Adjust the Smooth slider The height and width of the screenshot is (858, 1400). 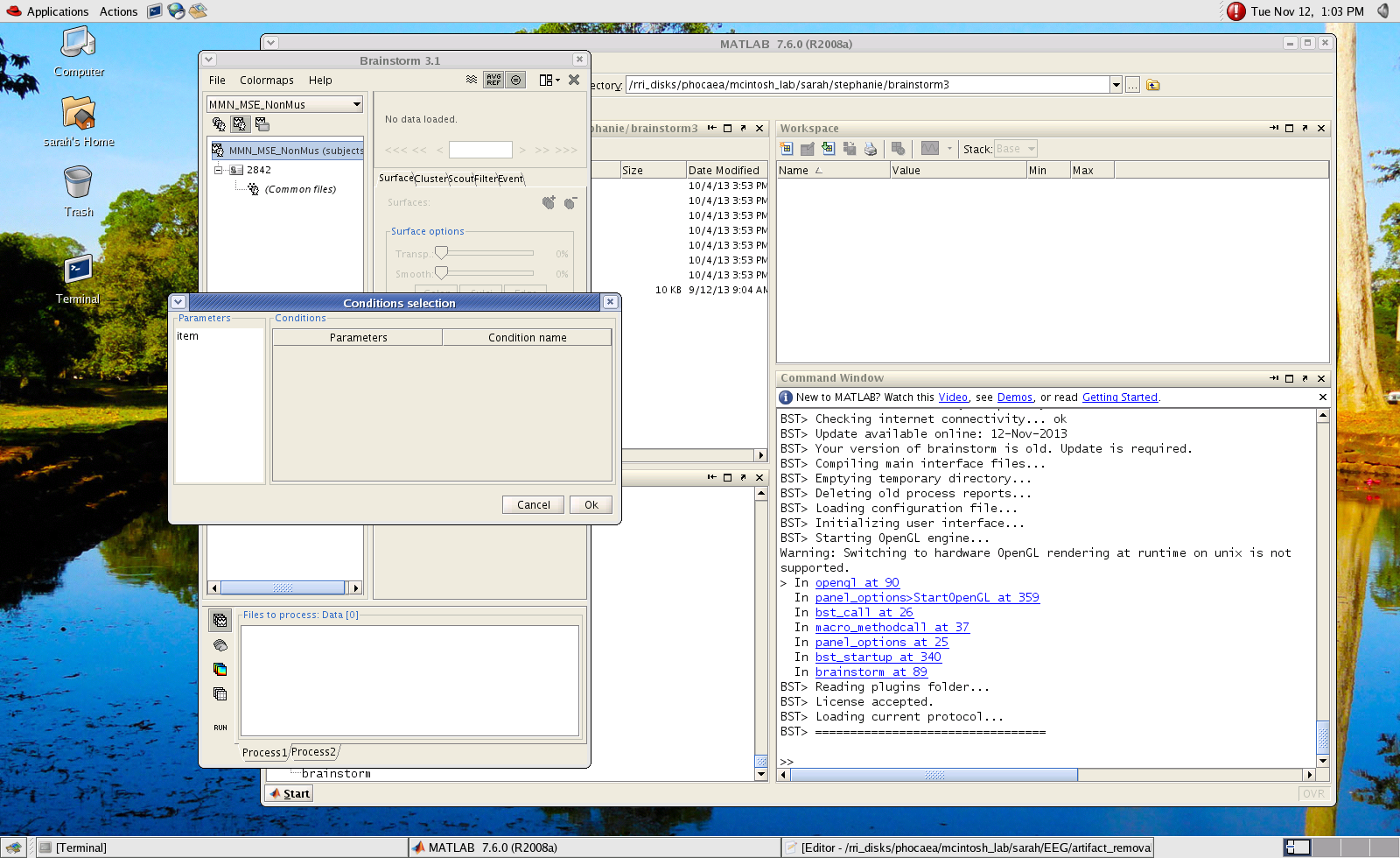point(441,273)
